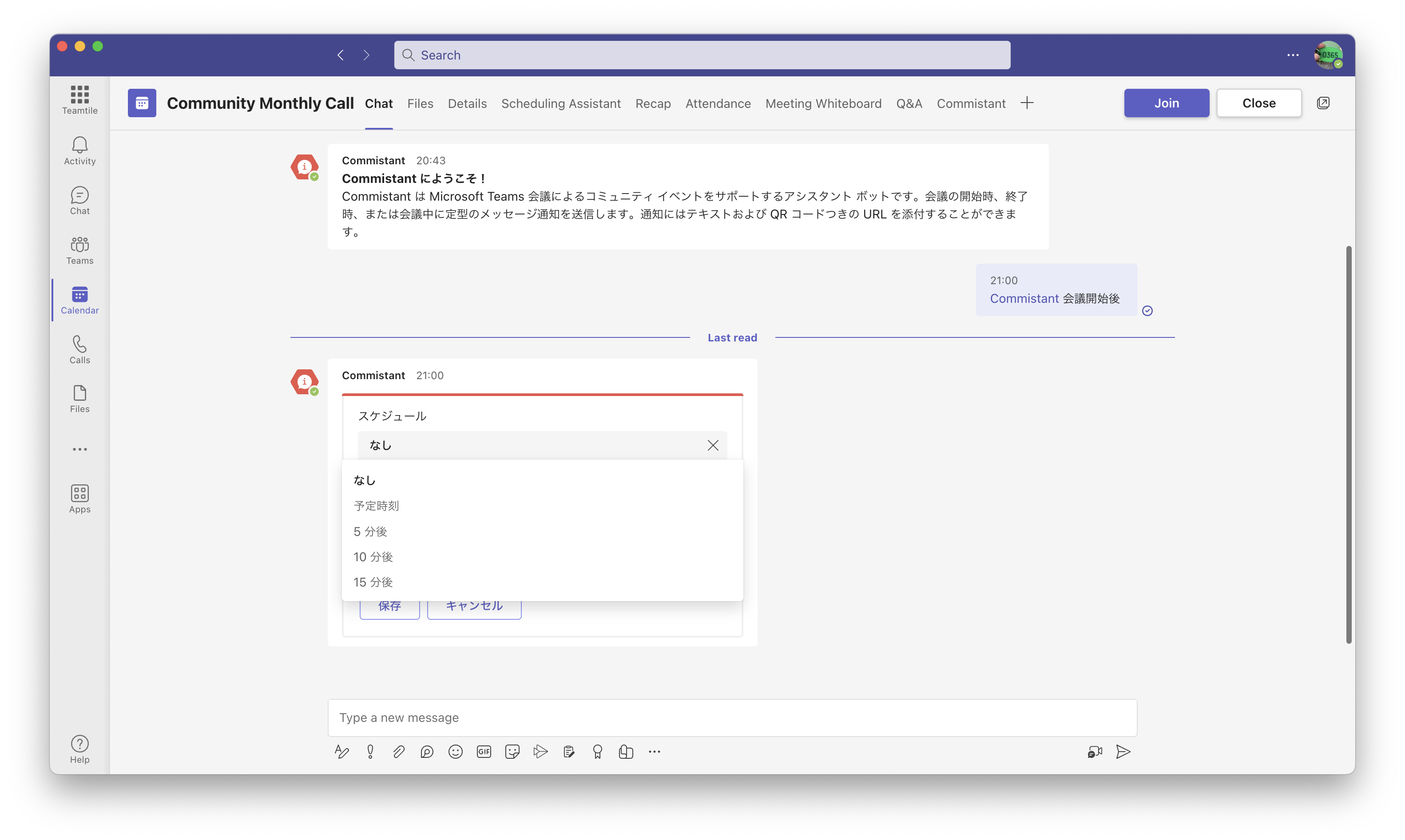Switch to the Chat tab
Viewport: 1405px width, 840px height.
pos(379,103)
